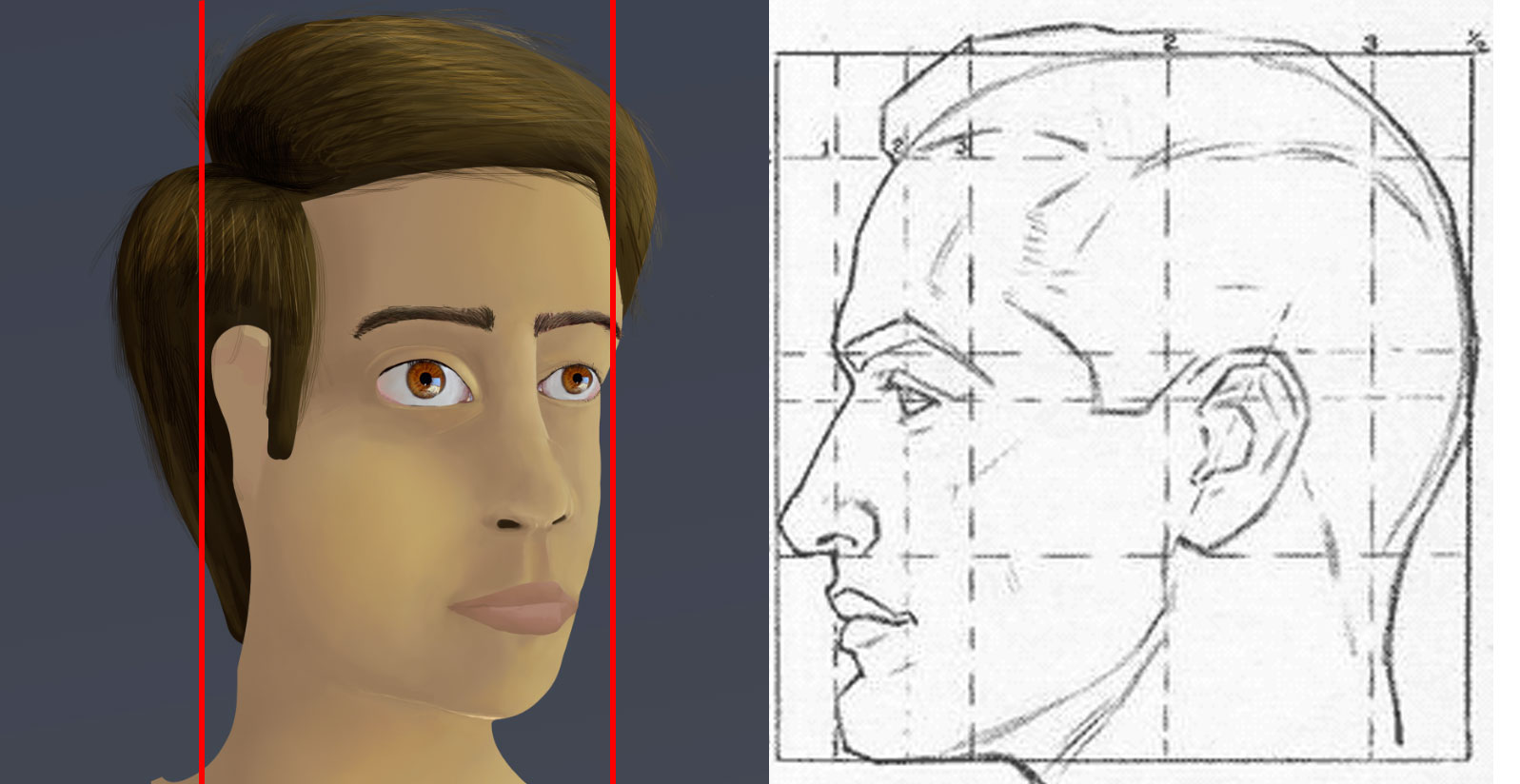Click grid label 2 atop the sketch
1520x784 pixels.
1170,42
